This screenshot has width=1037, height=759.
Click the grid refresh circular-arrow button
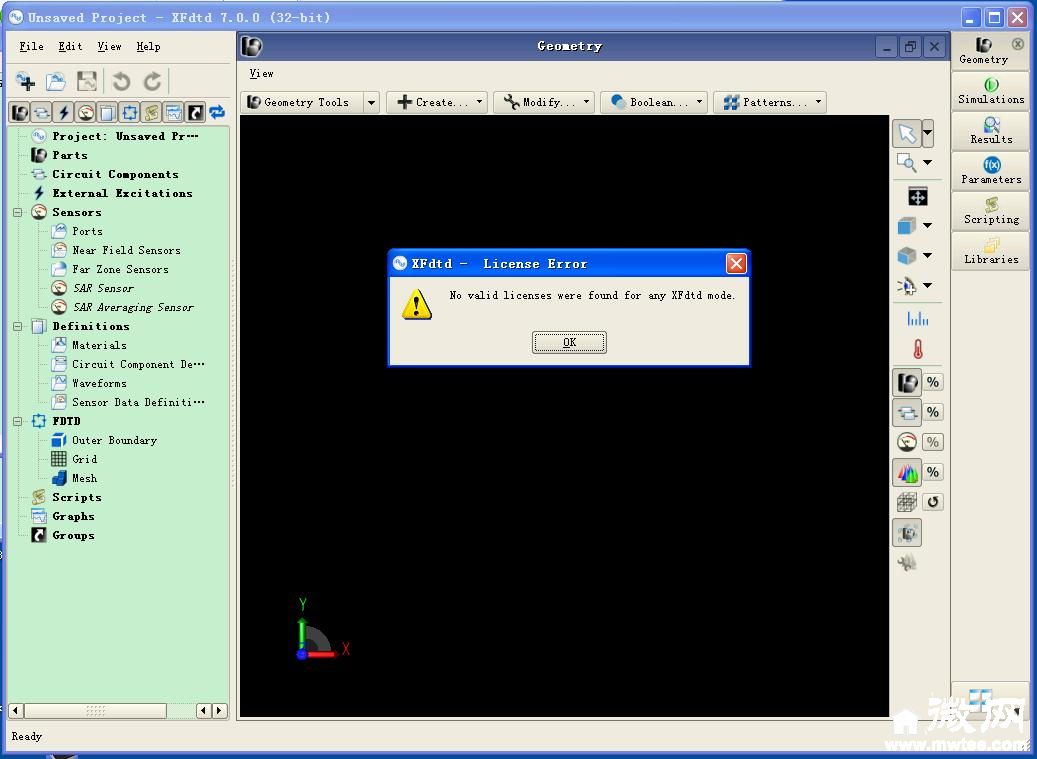click(933, 502)
